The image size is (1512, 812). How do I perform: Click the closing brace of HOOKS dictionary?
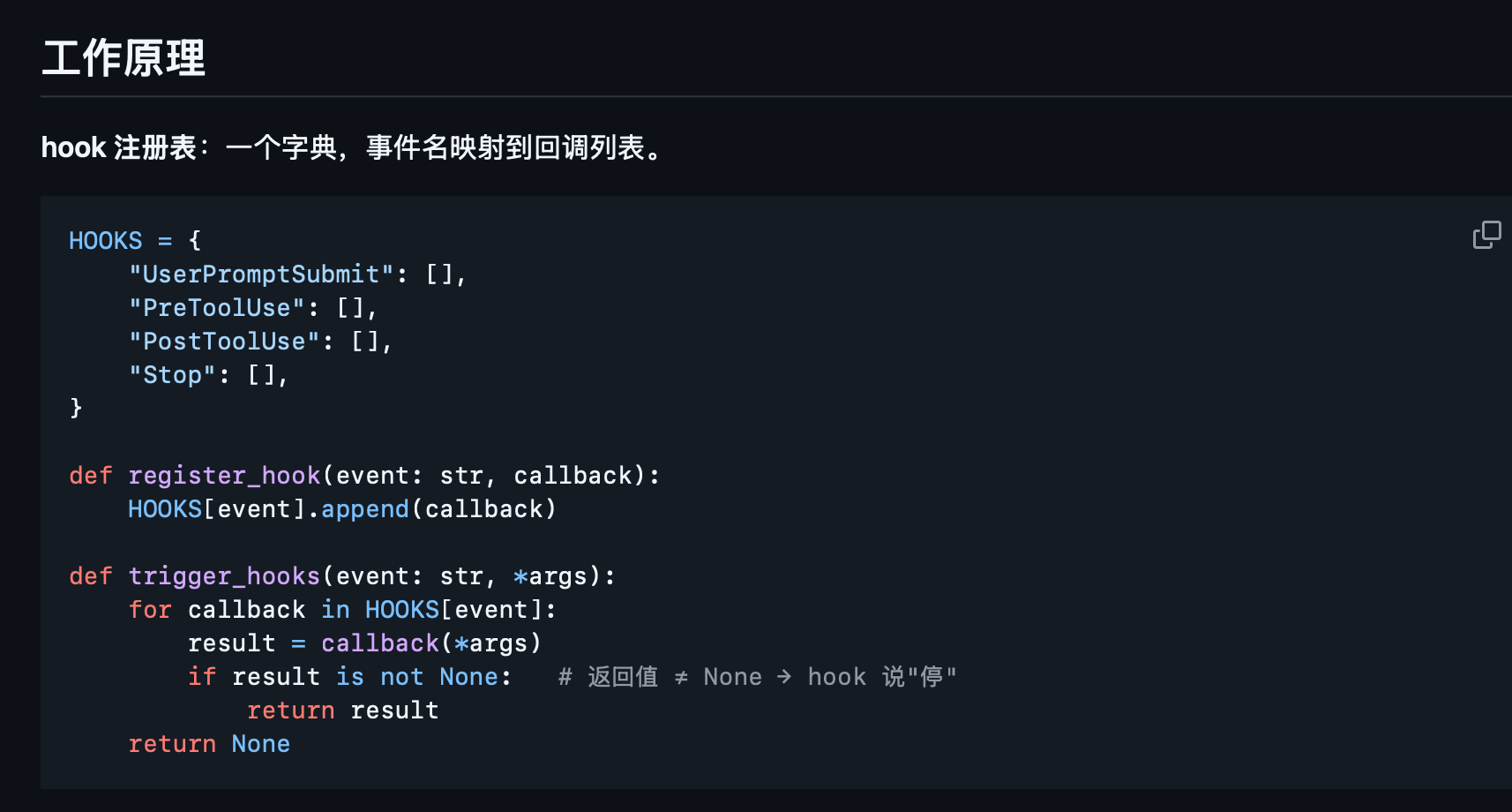[x=76, y=408]
